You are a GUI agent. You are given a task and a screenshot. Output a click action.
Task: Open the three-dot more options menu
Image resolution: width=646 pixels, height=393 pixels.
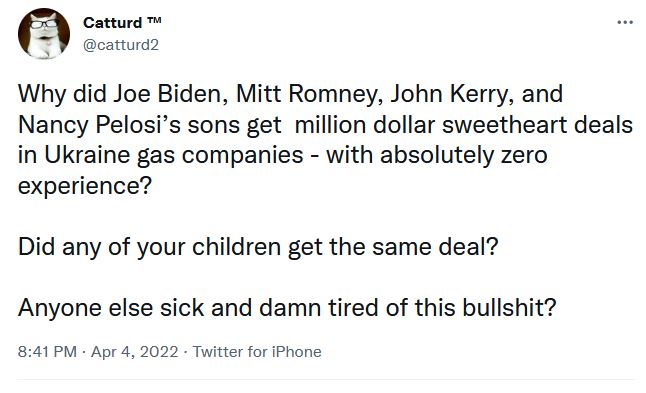[625, 22]
